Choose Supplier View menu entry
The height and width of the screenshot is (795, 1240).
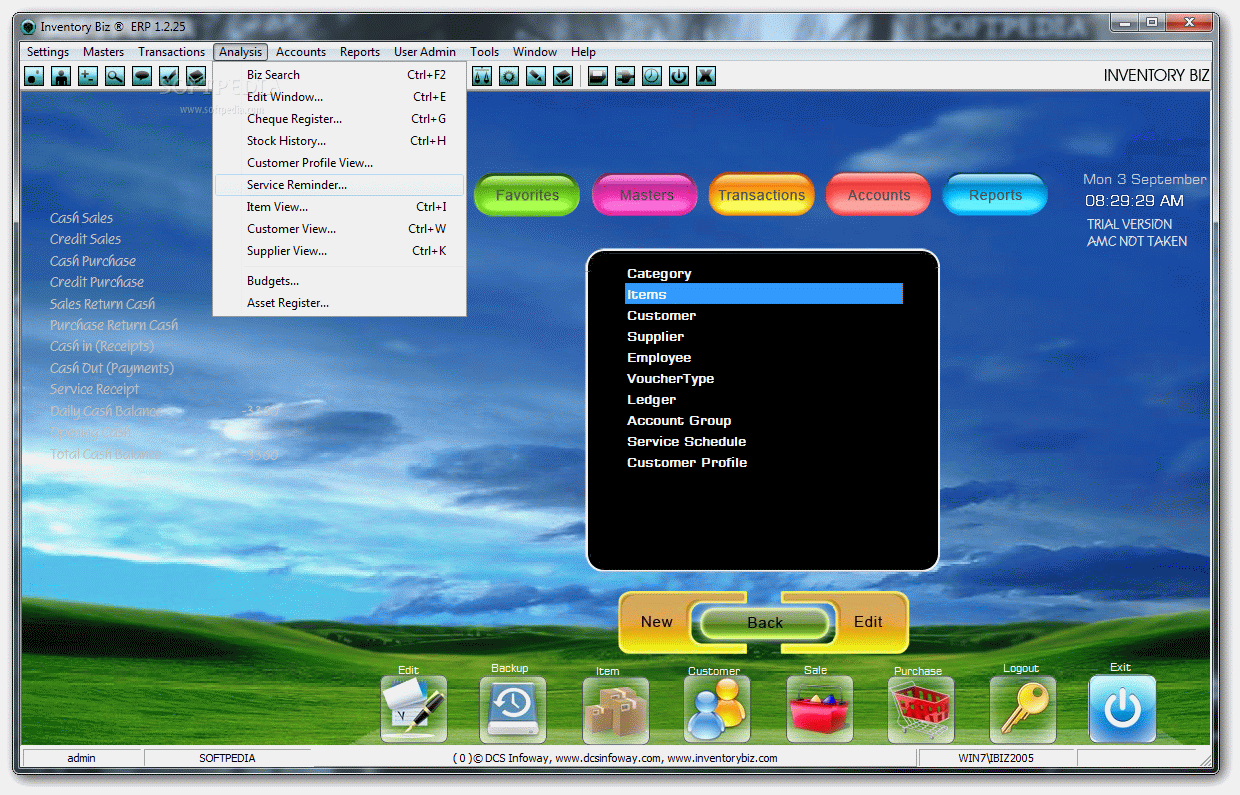[339, 251]
